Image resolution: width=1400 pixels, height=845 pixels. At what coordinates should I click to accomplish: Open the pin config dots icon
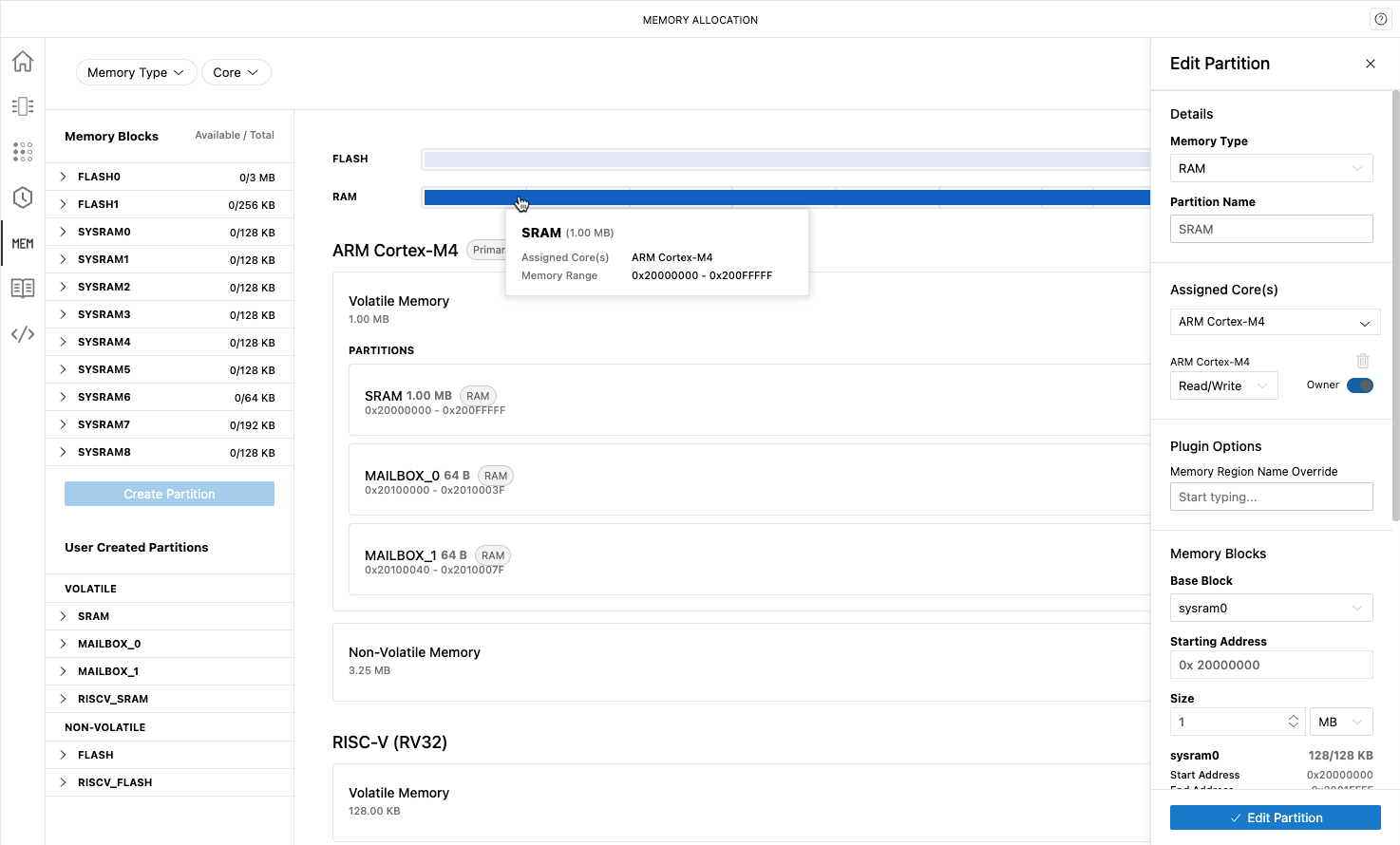click(23, 152)
